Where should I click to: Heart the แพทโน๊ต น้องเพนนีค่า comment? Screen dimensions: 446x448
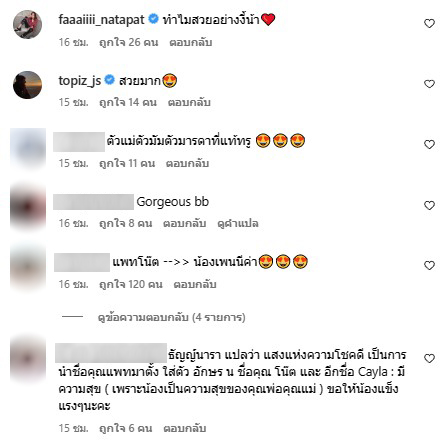(429, 265)
